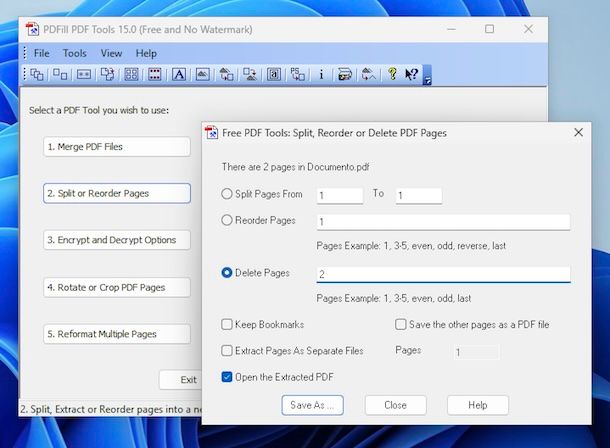
Task: Click 'There are 2 pages in Documento.pdf' text
Action: [295, 167]
